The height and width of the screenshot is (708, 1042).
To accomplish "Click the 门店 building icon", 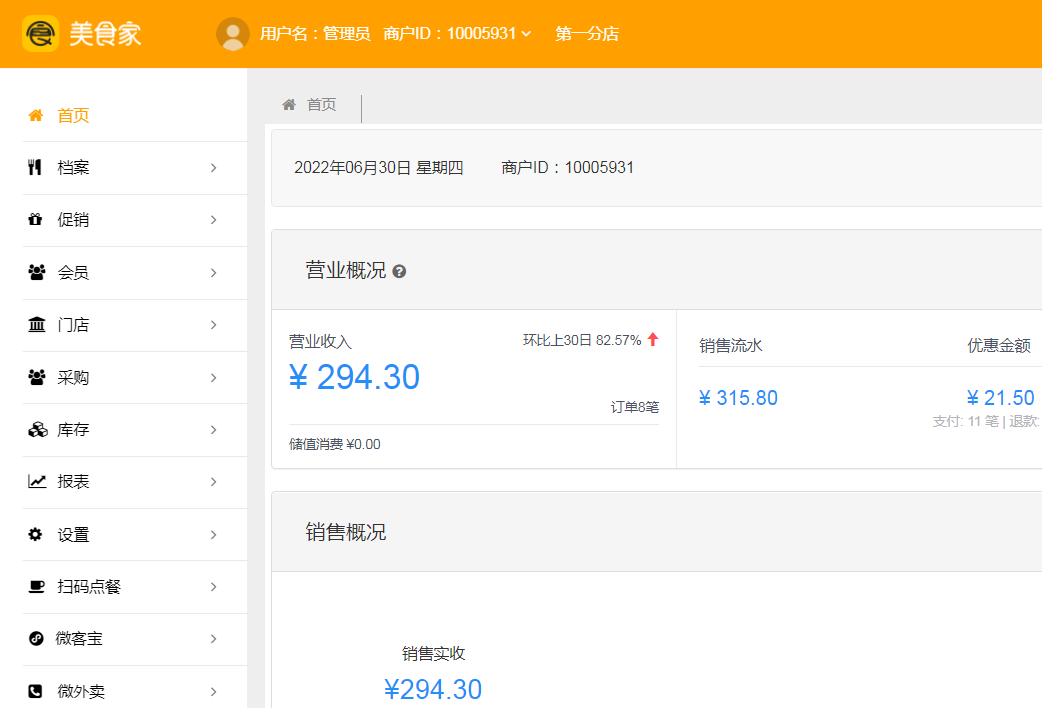I will 36,325.
